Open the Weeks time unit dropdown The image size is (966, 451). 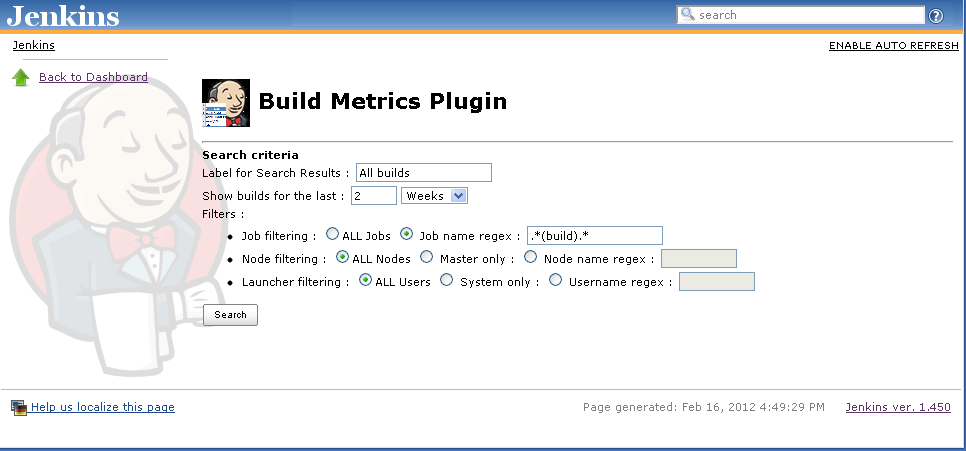[x=434, y=196]
